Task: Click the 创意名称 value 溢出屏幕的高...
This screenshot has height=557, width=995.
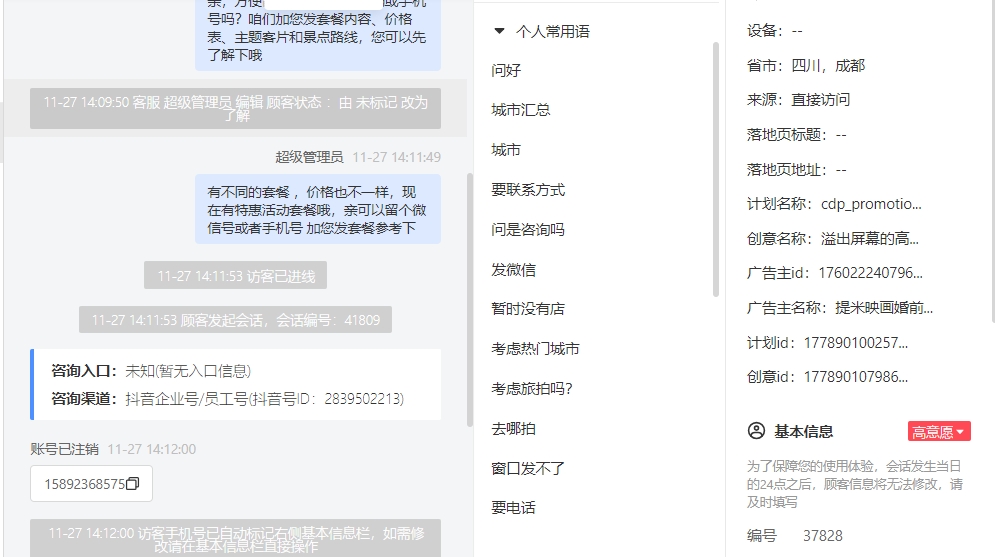Action: [869, 239]
